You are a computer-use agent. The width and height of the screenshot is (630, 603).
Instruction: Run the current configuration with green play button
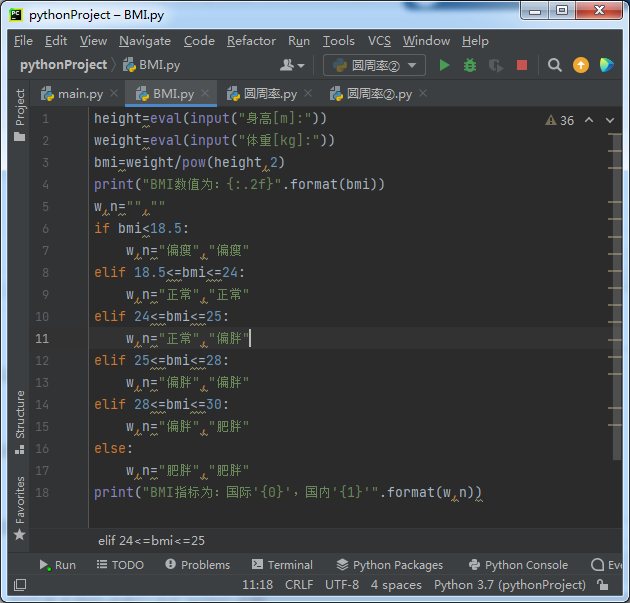pyautogui.click(x=444, y=65)
